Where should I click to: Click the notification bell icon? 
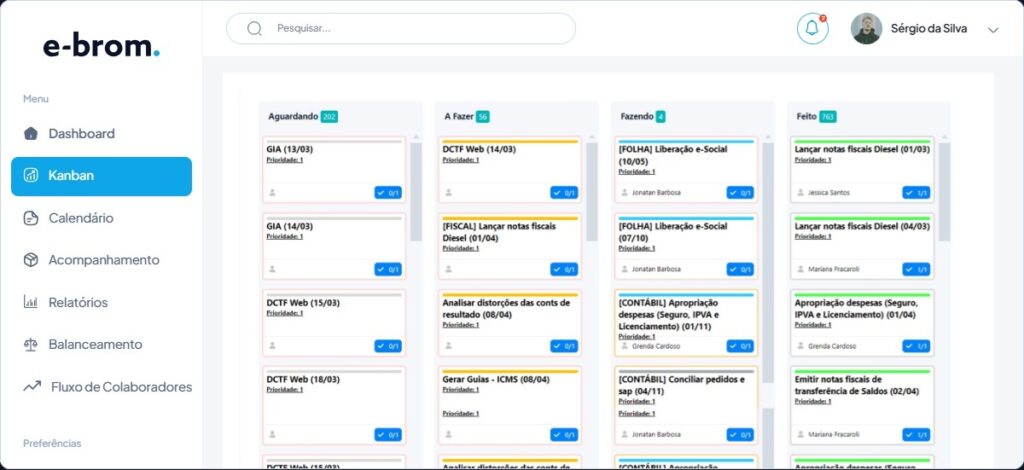[812, 29]
